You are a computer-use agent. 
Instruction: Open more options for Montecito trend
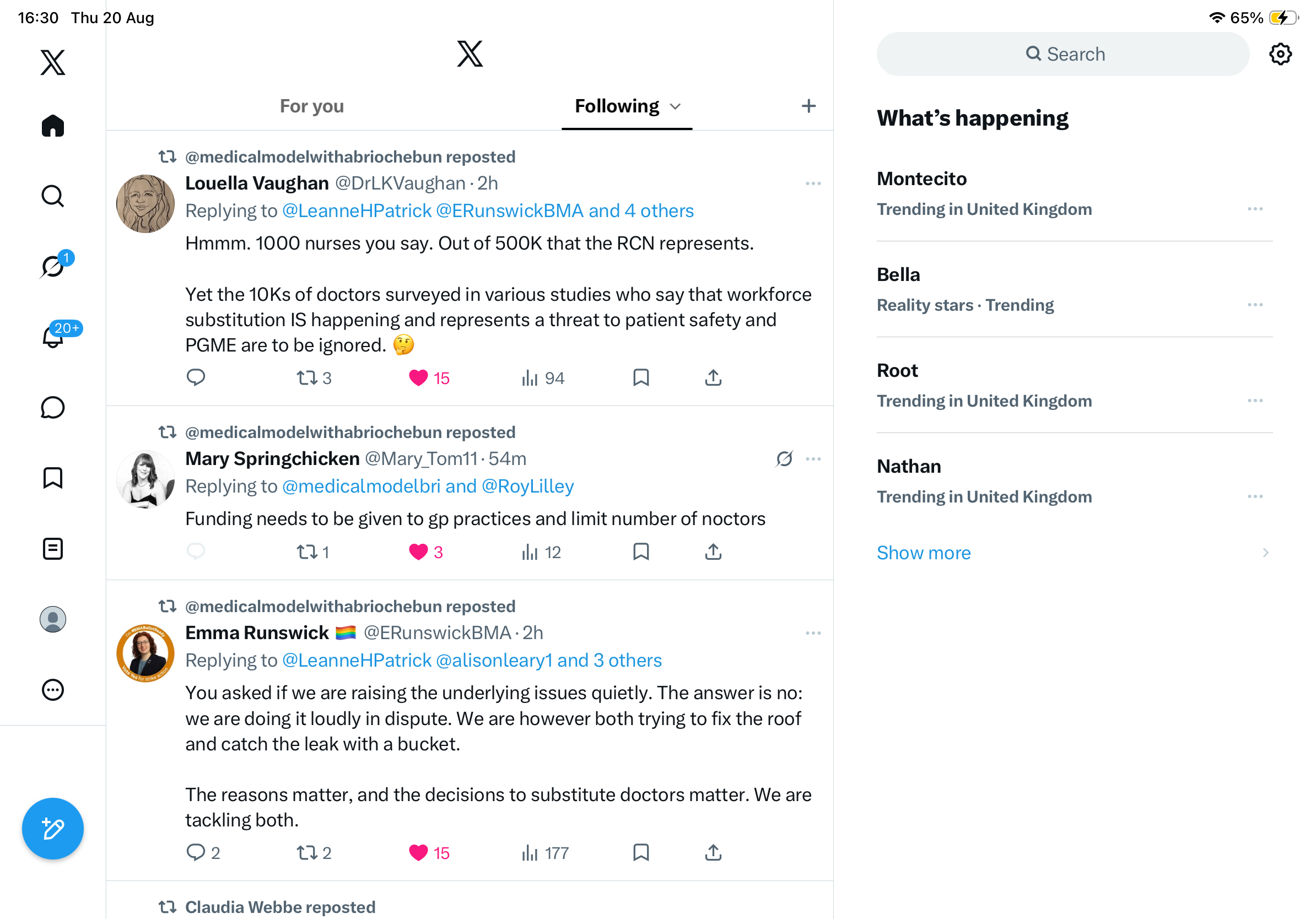click(1255, 209)
